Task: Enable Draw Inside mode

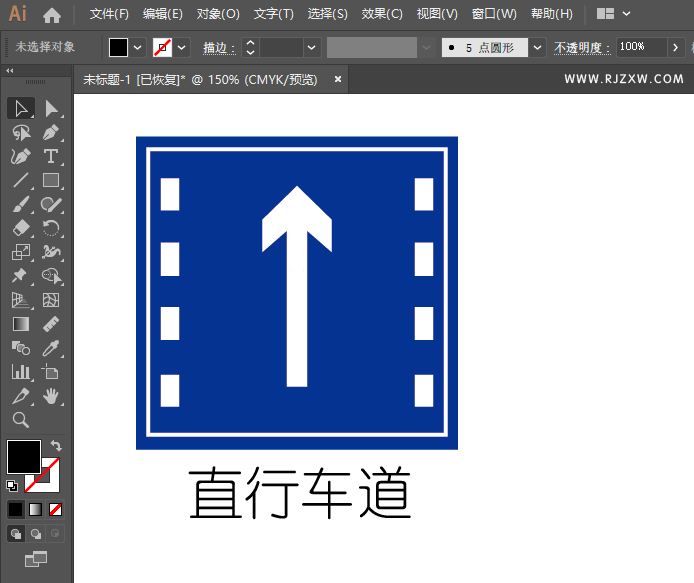Action: (x=55, y=534)
